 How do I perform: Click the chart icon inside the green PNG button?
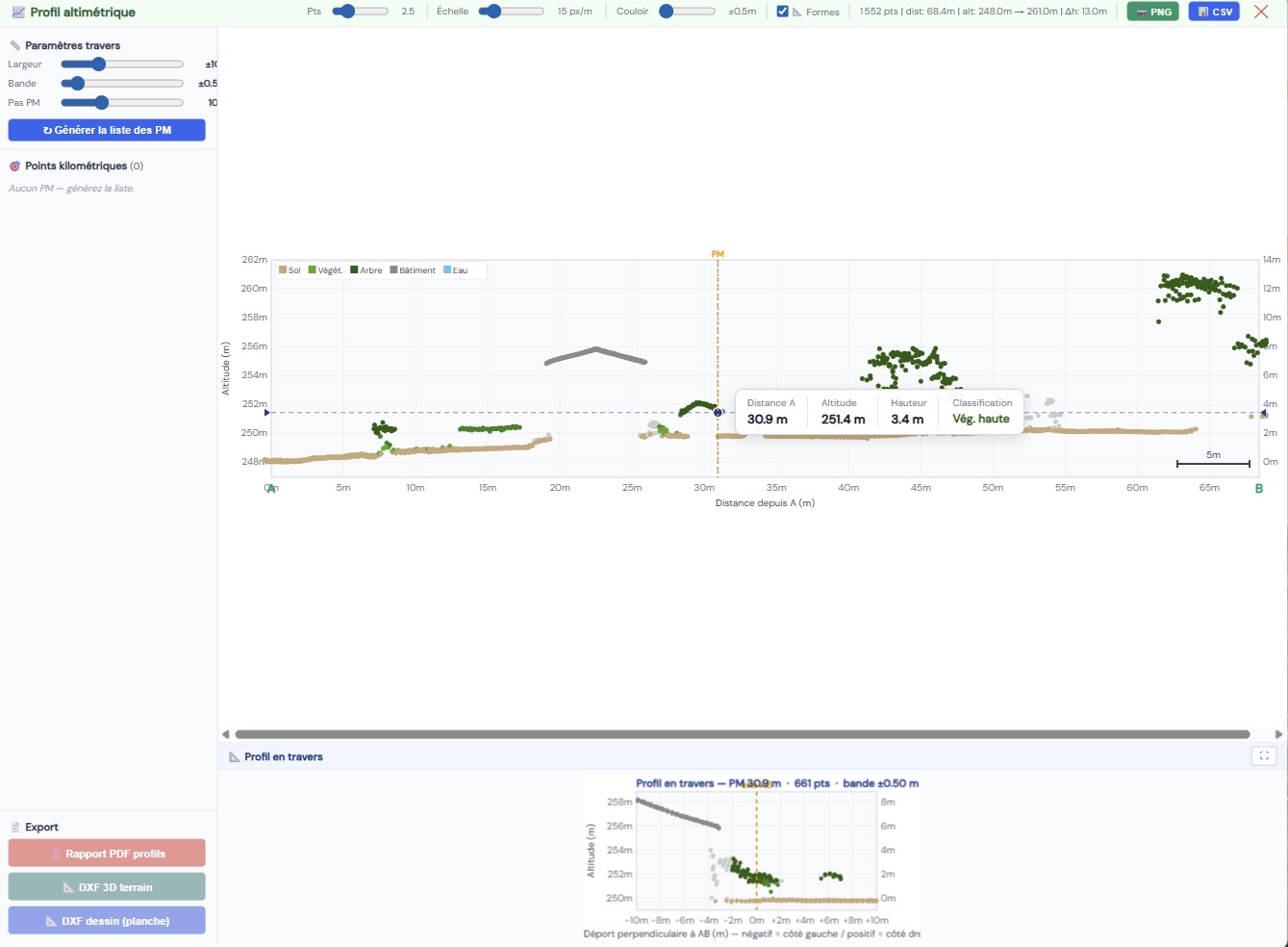coord(1141,12)
